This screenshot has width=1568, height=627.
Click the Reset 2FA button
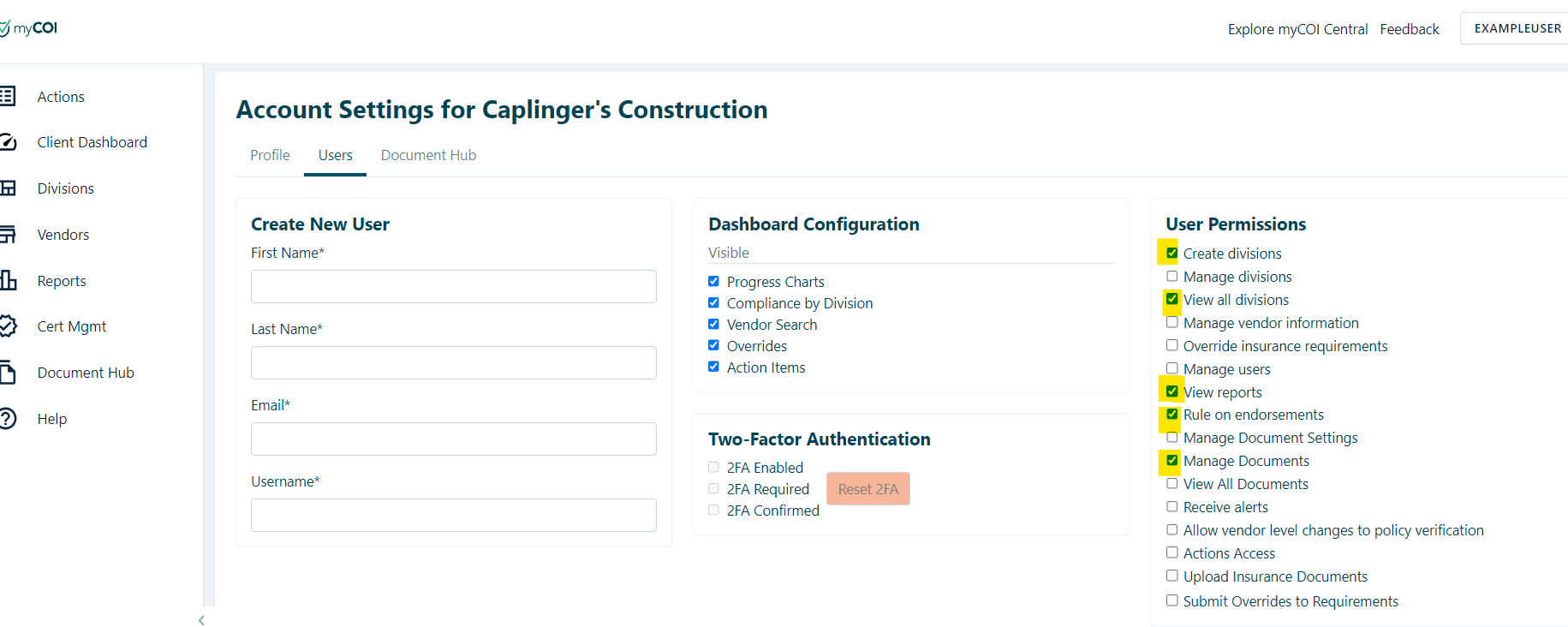pos(867,489)
